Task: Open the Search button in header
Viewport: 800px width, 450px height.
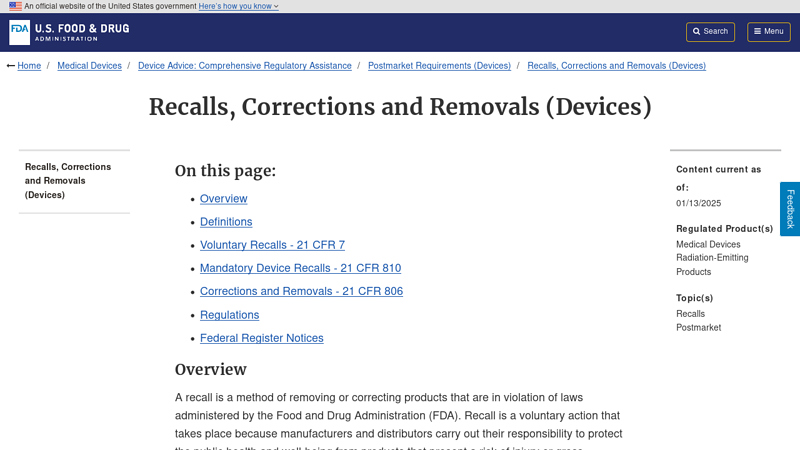Action: point(710,32)
